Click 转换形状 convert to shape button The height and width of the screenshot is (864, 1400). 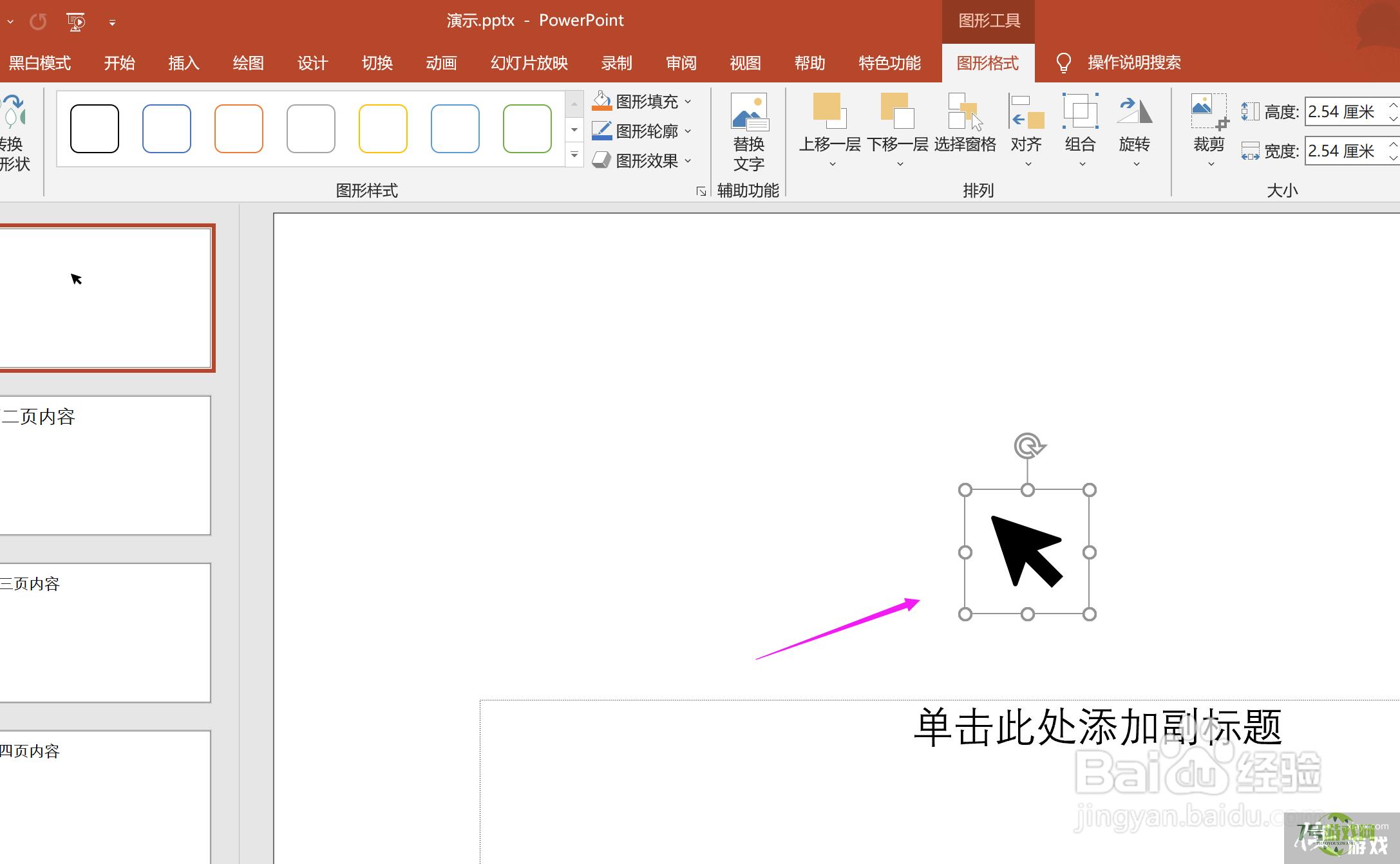coord(14,134)
